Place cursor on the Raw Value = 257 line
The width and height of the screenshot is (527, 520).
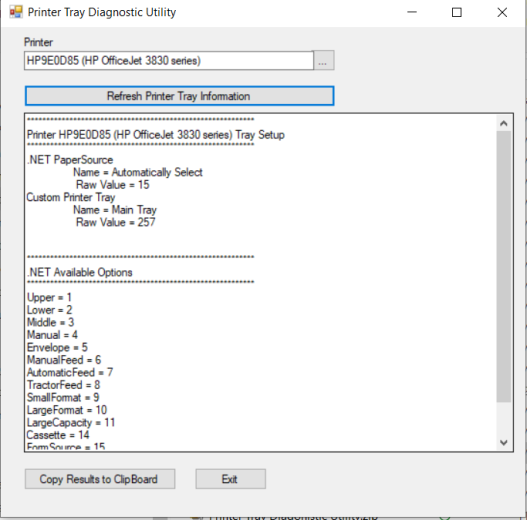(116, 222)
